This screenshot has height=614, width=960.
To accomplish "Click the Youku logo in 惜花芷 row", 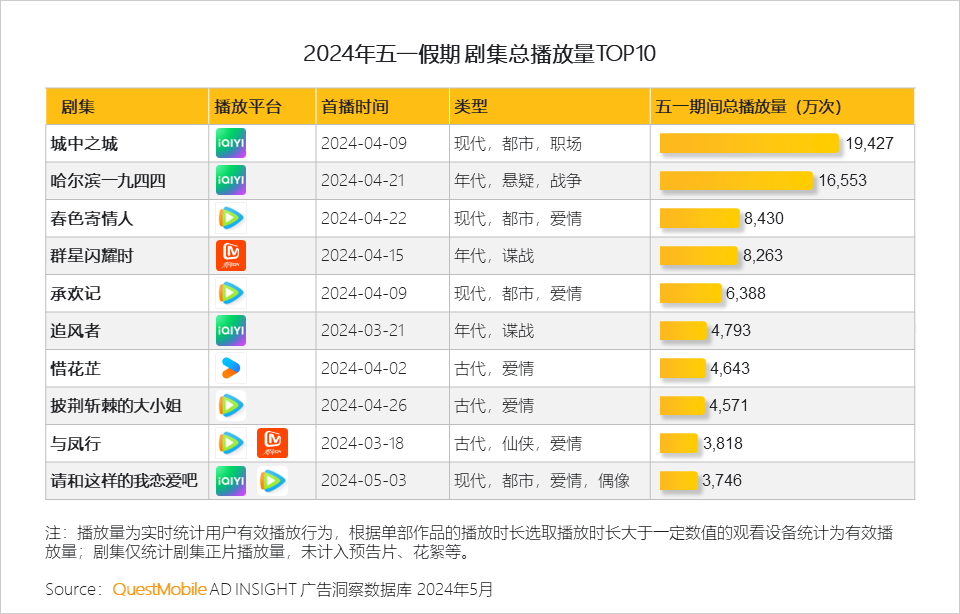I will pos(231,368).
